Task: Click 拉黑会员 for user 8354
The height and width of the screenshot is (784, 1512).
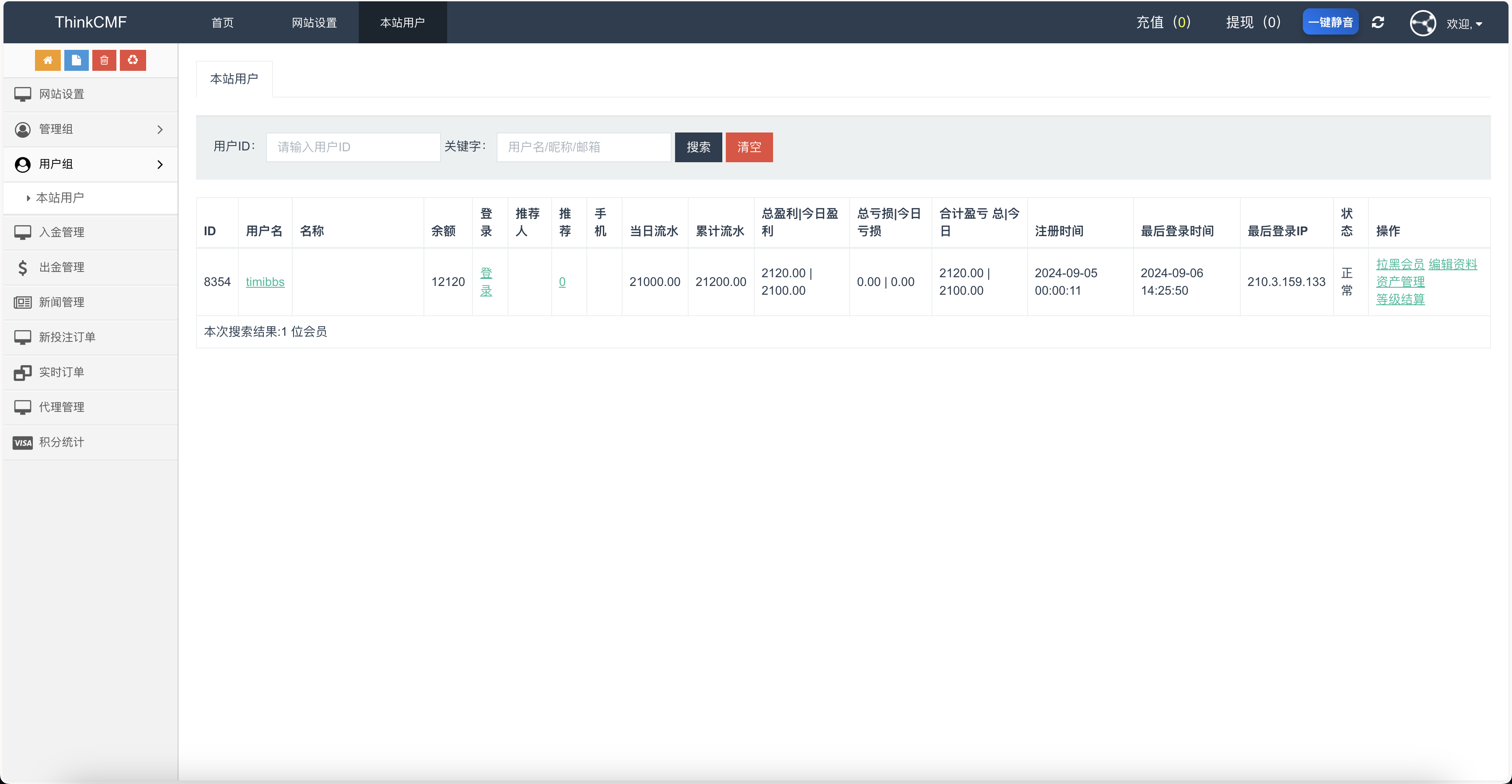Action: [x=1400, y=264]
